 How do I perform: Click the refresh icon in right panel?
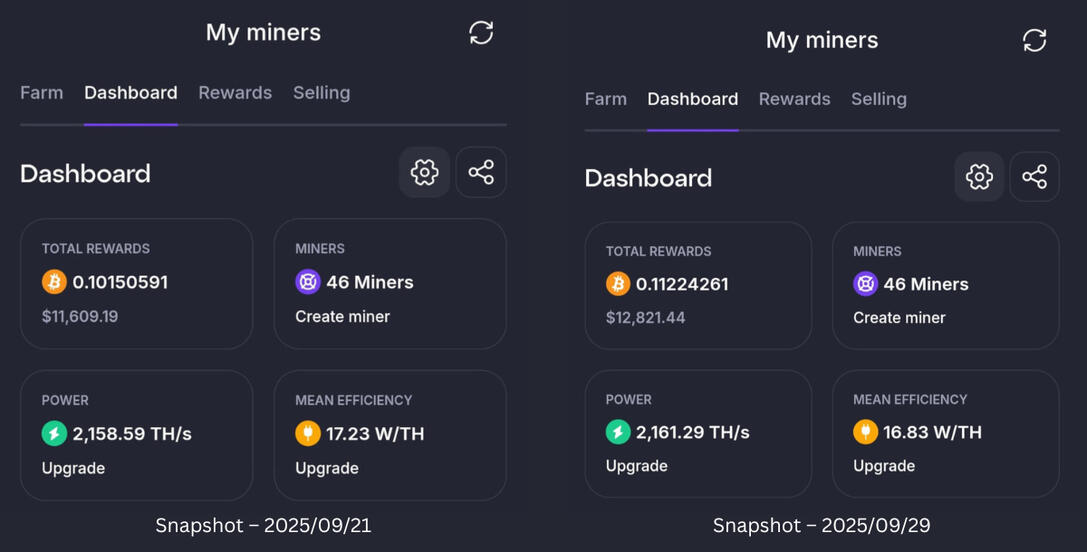coord(1034,40)
